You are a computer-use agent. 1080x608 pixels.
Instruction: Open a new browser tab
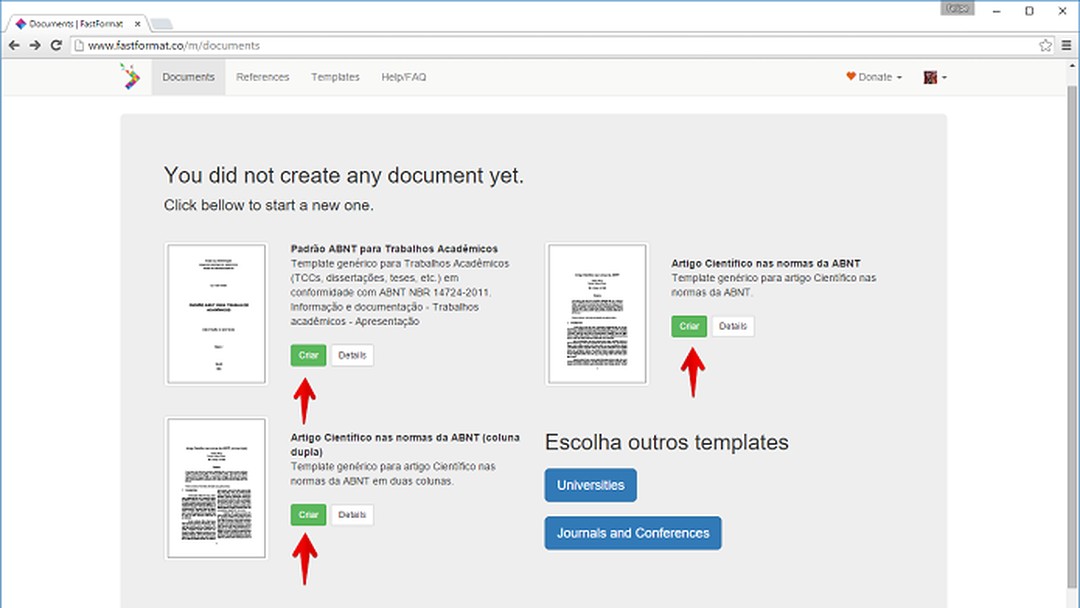click(x=162, y=24)
